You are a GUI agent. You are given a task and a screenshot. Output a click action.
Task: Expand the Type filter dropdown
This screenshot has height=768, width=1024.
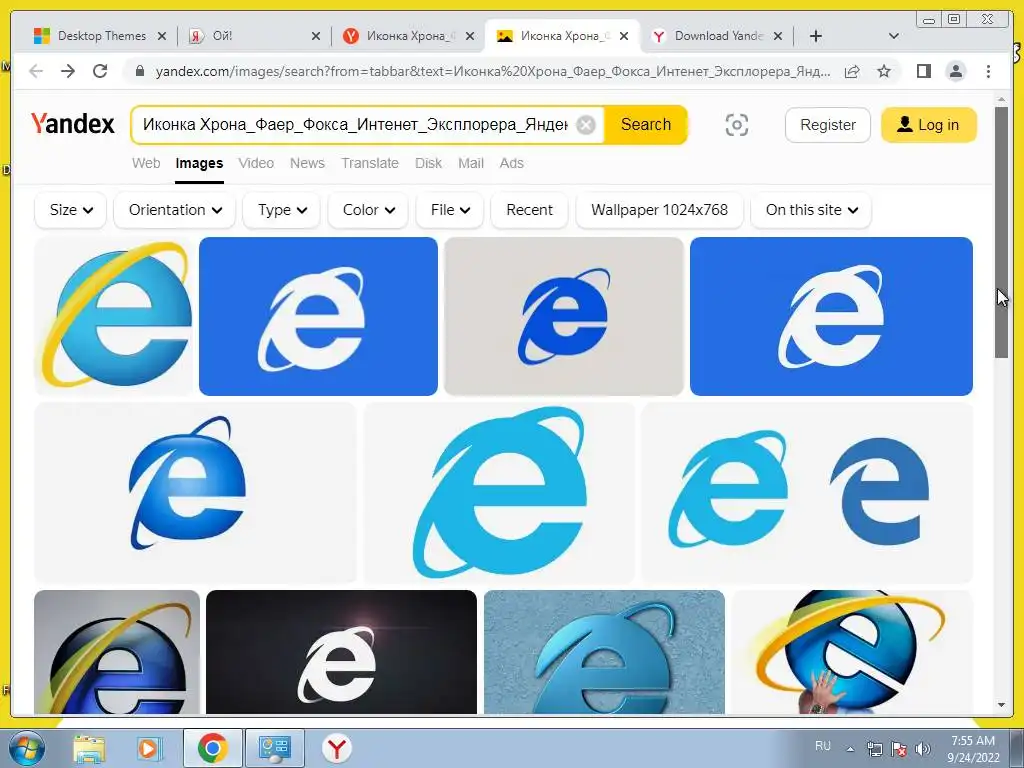[281, 210]
